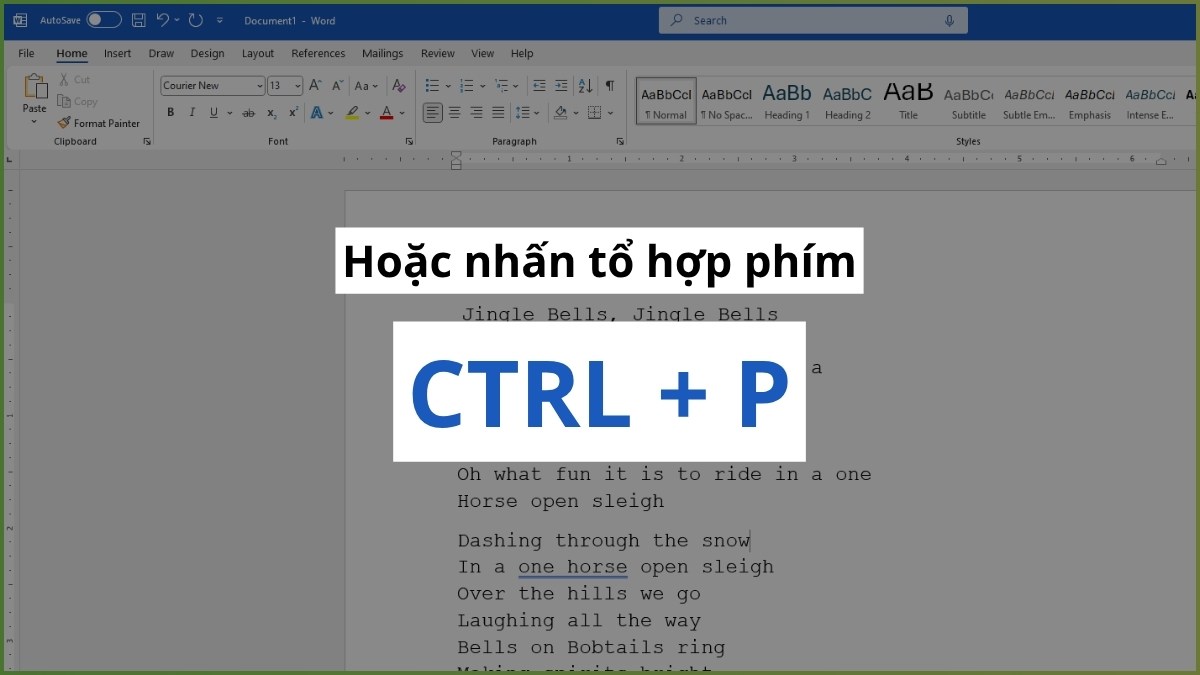The width and height of the screenshot is (1200, 675).
Task: Click the superscript icon
Action: click(x=291, y=112)
